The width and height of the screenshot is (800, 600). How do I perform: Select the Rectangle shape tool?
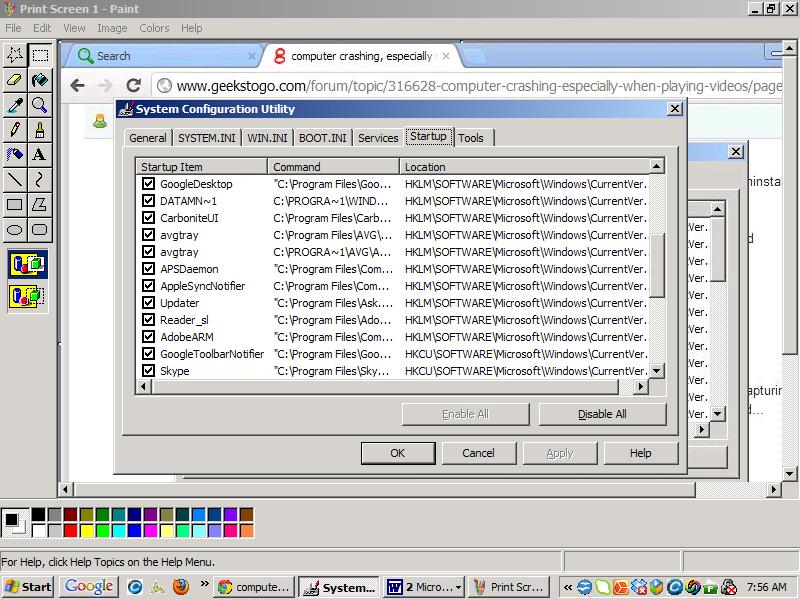pos(15,205)
